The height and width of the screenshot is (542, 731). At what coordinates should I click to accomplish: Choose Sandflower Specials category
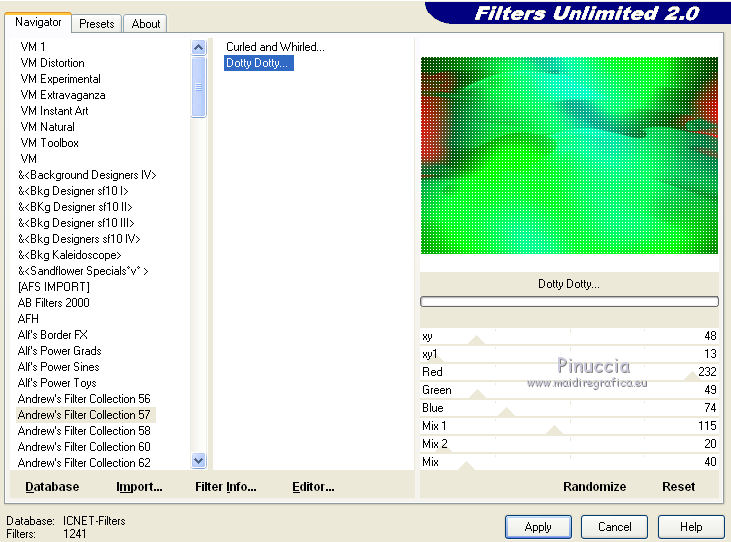(x=83, y=271)
